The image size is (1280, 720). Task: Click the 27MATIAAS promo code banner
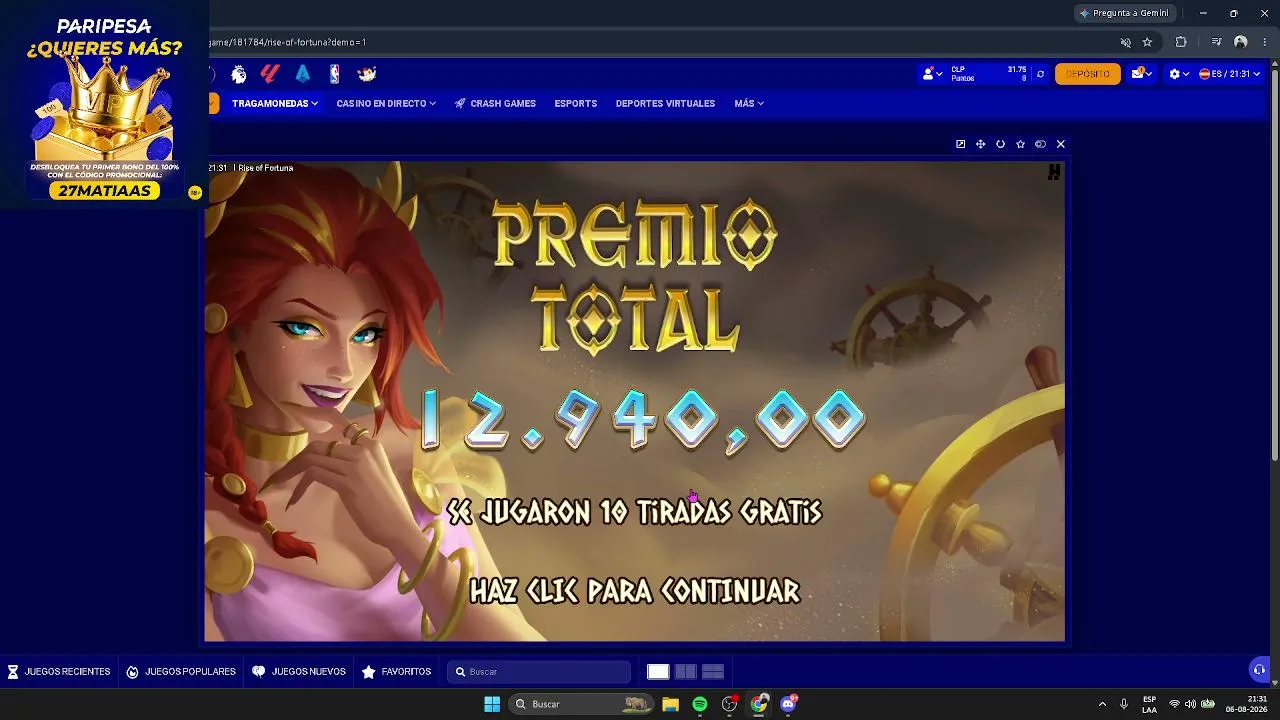(x=104, y=190)
